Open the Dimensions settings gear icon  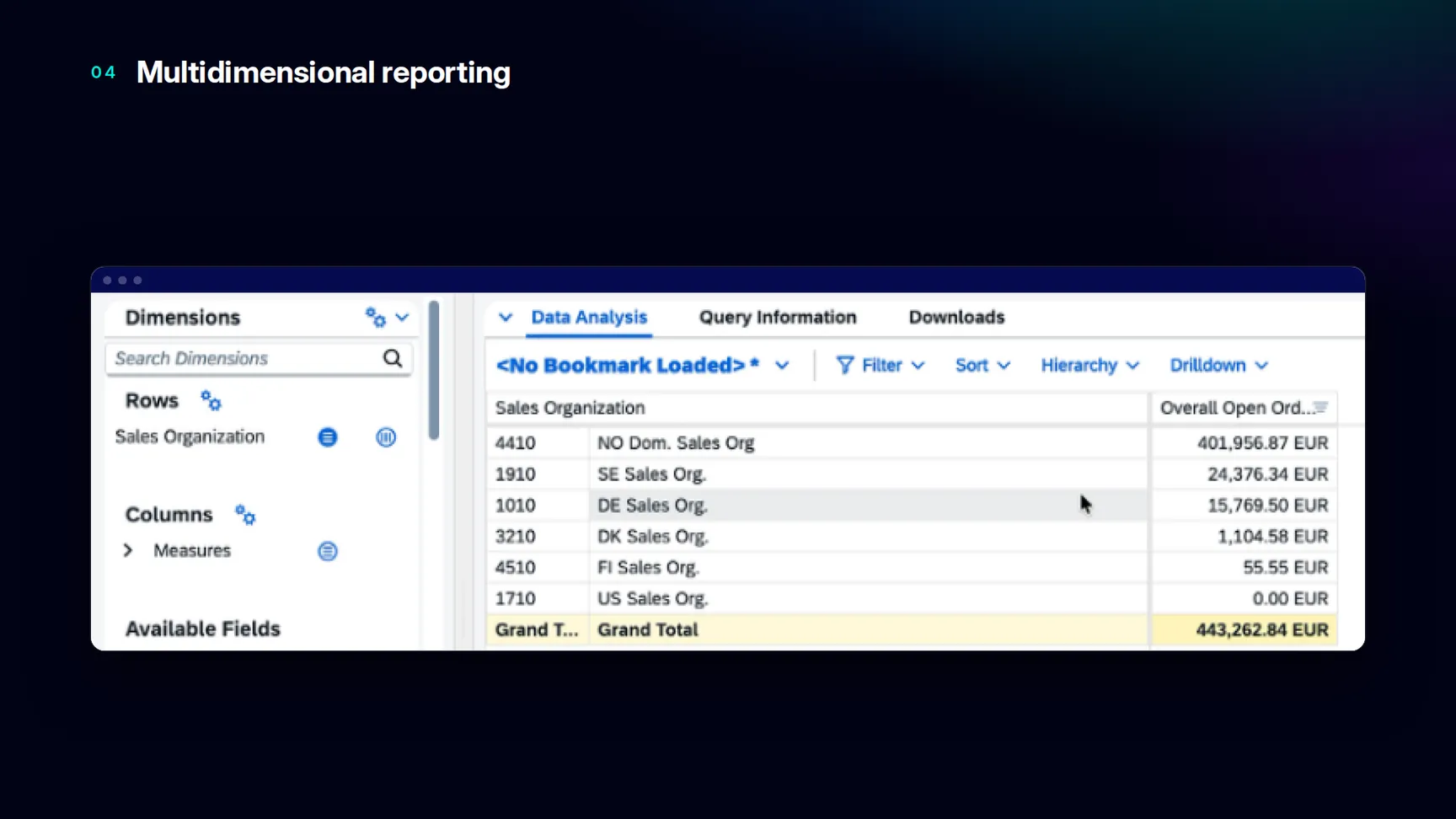click(376, 318)
